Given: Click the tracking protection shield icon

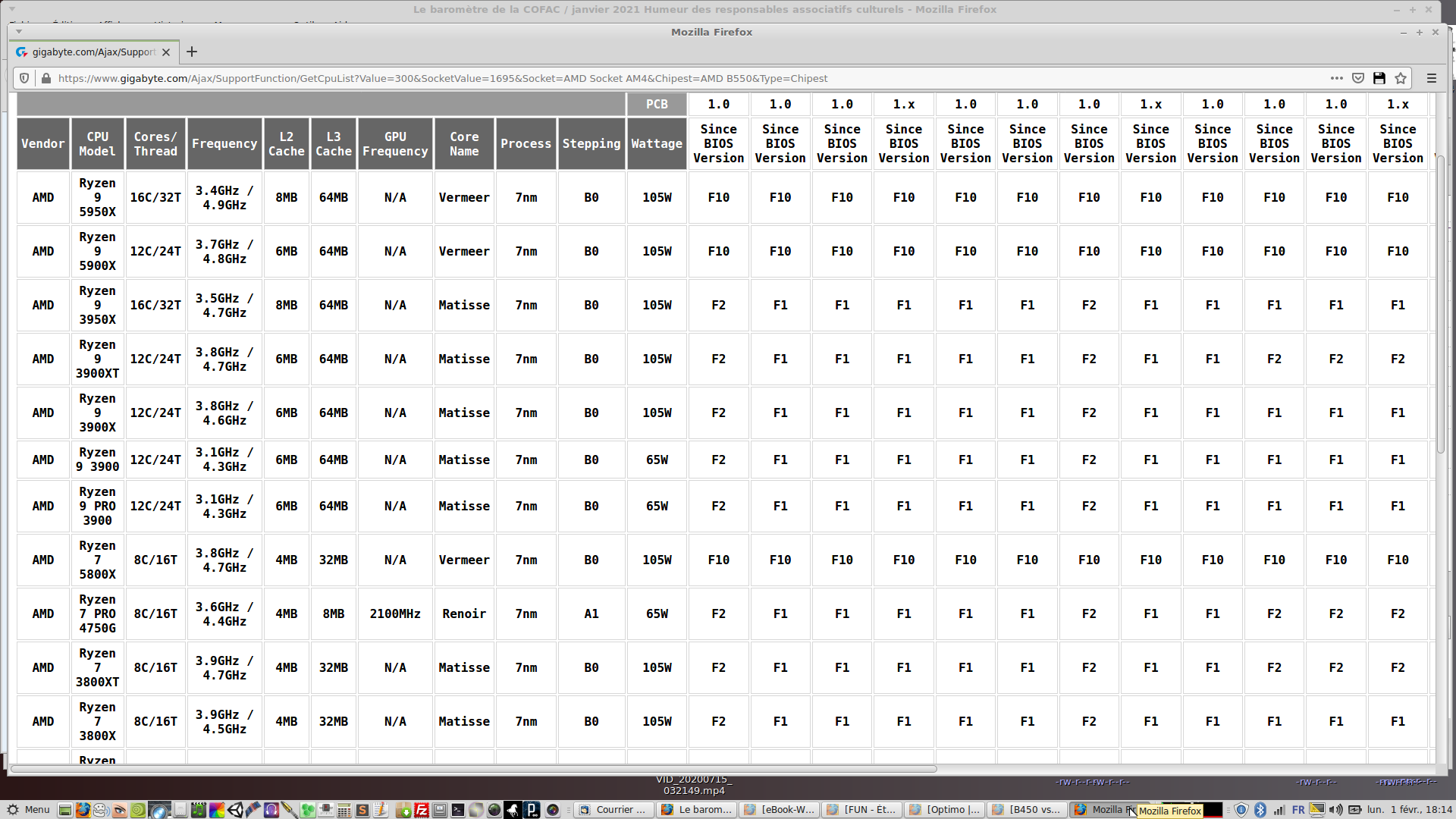Looking at the screenshot, I should 24,78.
